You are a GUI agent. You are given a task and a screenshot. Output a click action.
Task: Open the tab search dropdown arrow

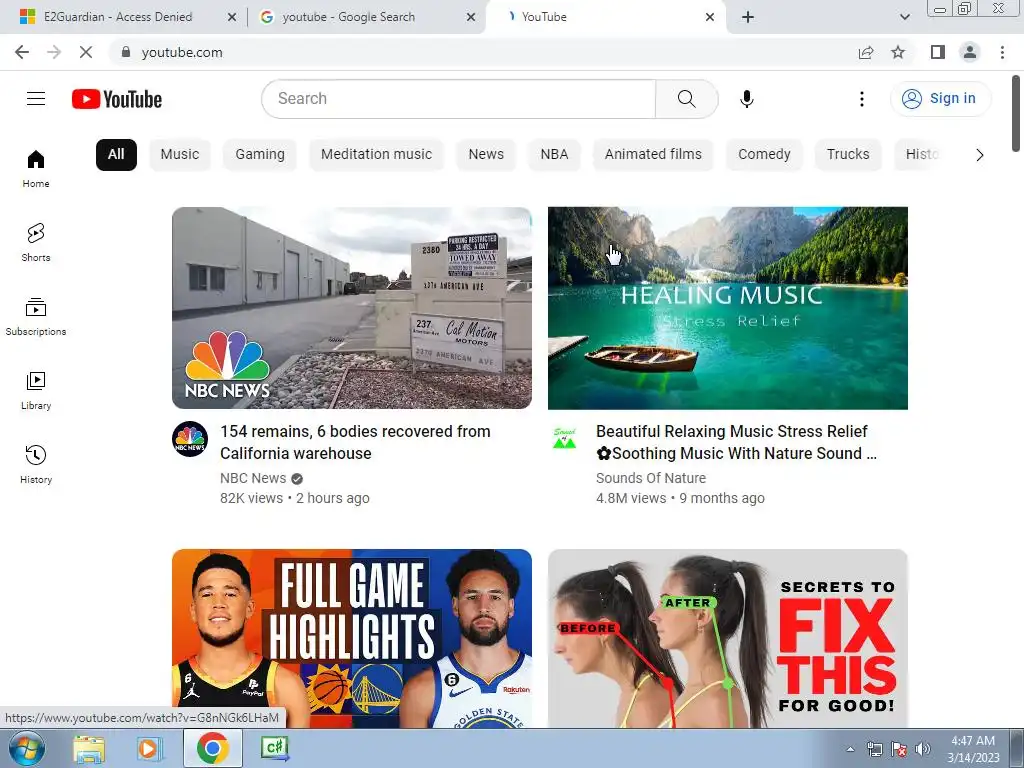[904, 17]
